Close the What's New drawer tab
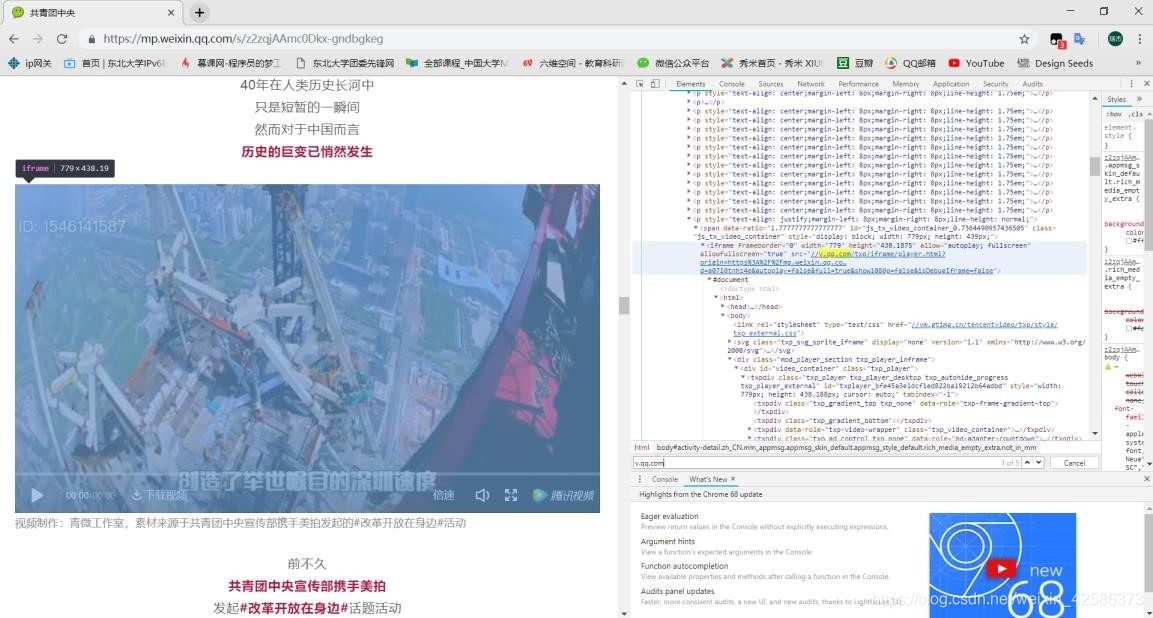 point(733,479)
